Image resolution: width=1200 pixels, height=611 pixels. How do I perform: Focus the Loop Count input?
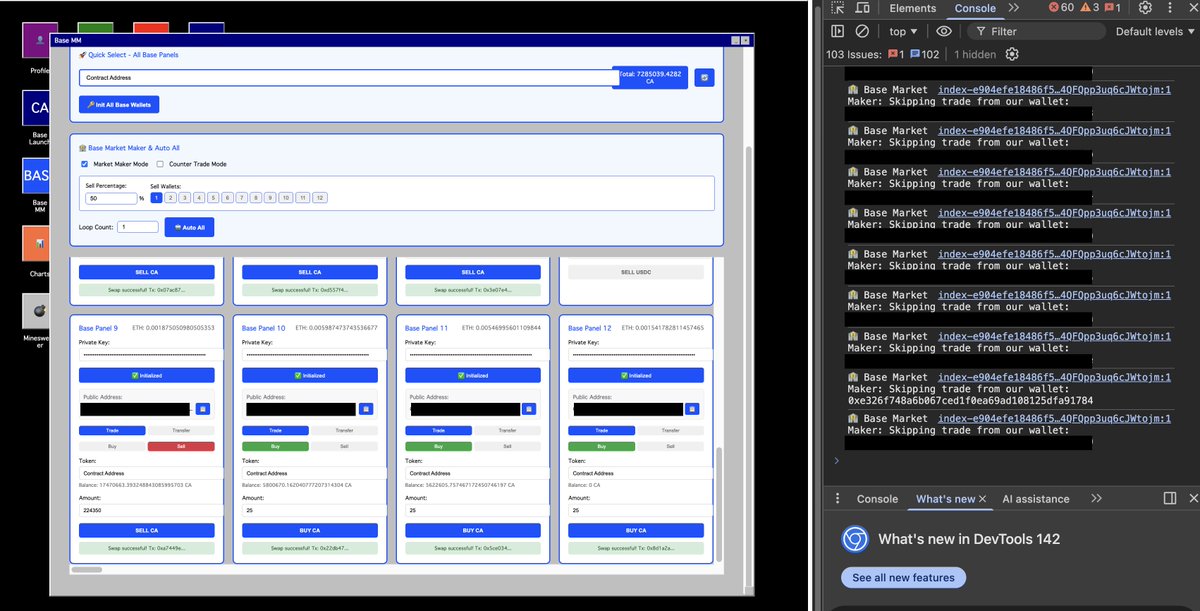tap(138, 227)
